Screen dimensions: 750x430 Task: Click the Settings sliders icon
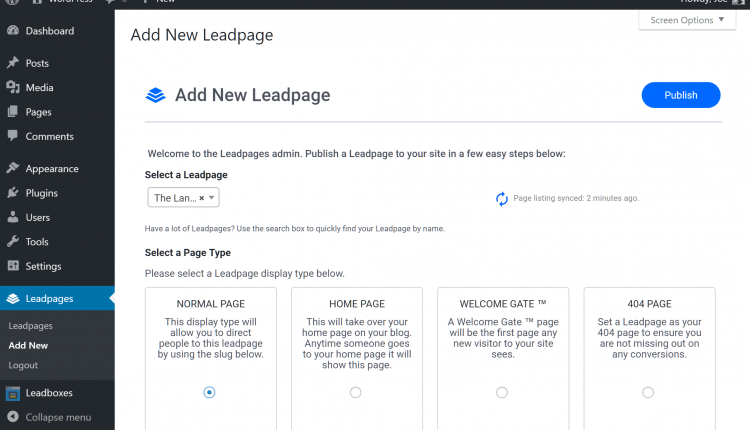pyautogui.click(x=13, y=265)
